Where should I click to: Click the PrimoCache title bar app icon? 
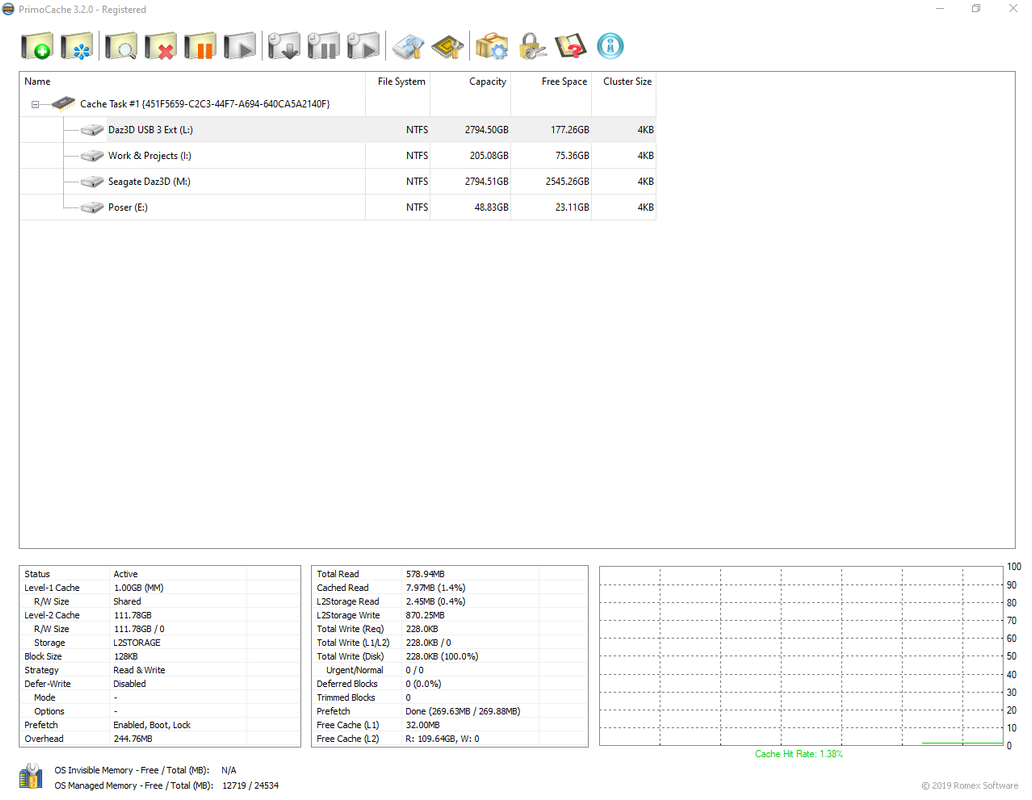pos(9,9)
